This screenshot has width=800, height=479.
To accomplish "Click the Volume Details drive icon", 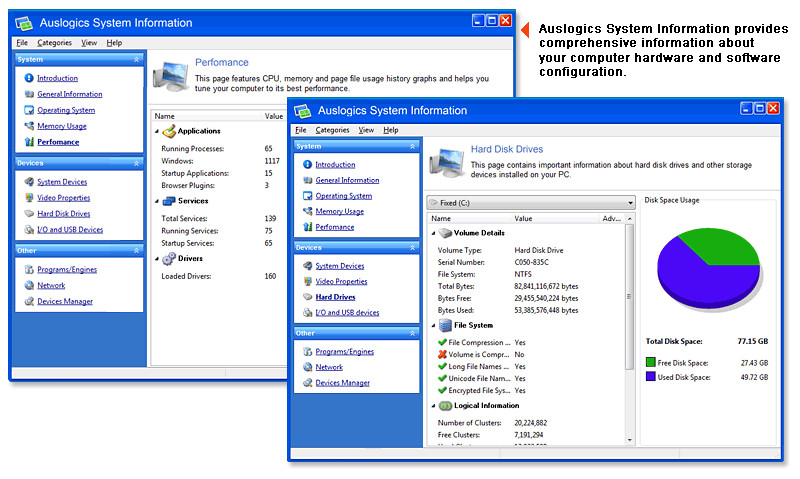I will [x=445, y=233].
